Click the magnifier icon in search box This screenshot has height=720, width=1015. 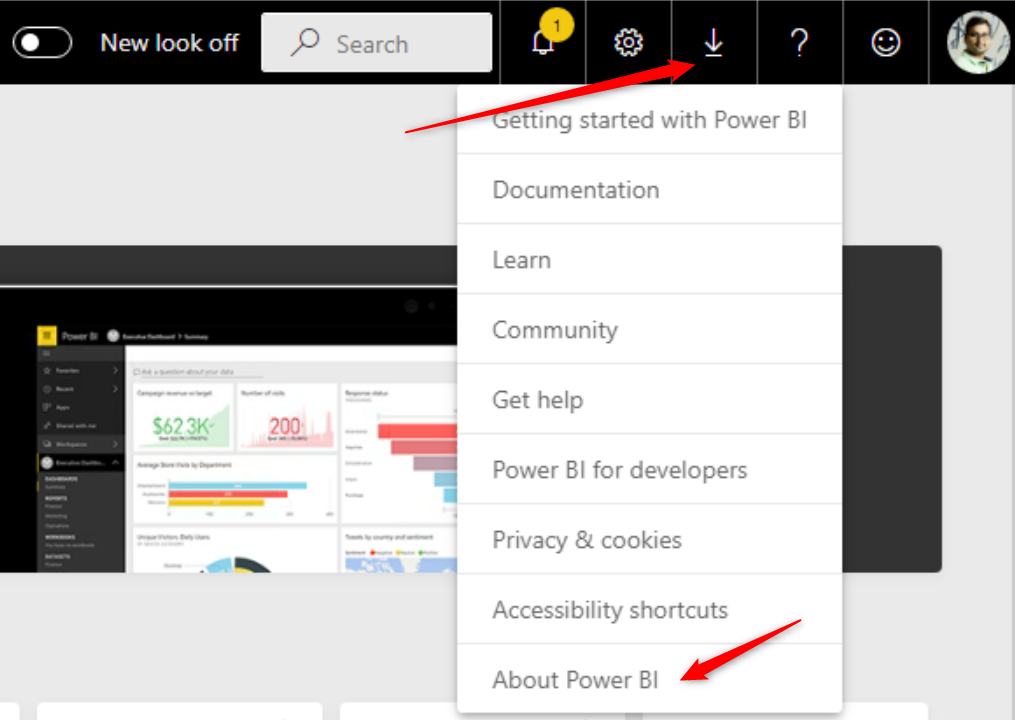(304, 43)
